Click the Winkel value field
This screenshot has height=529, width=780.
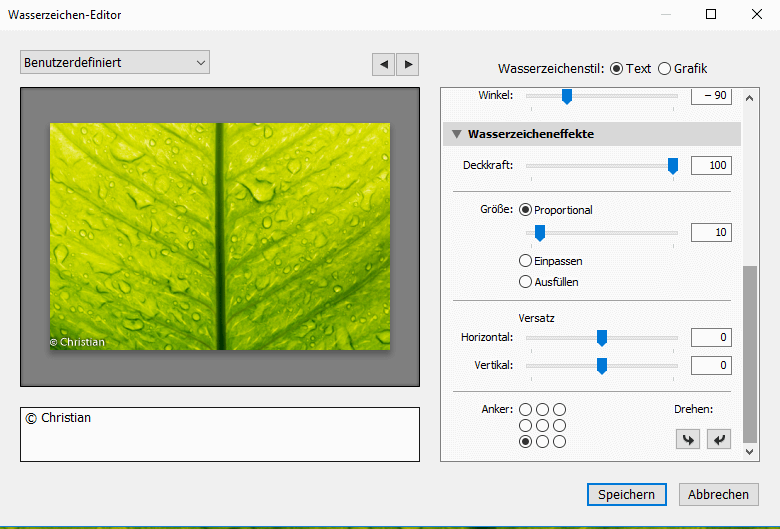tap(711, 96)
